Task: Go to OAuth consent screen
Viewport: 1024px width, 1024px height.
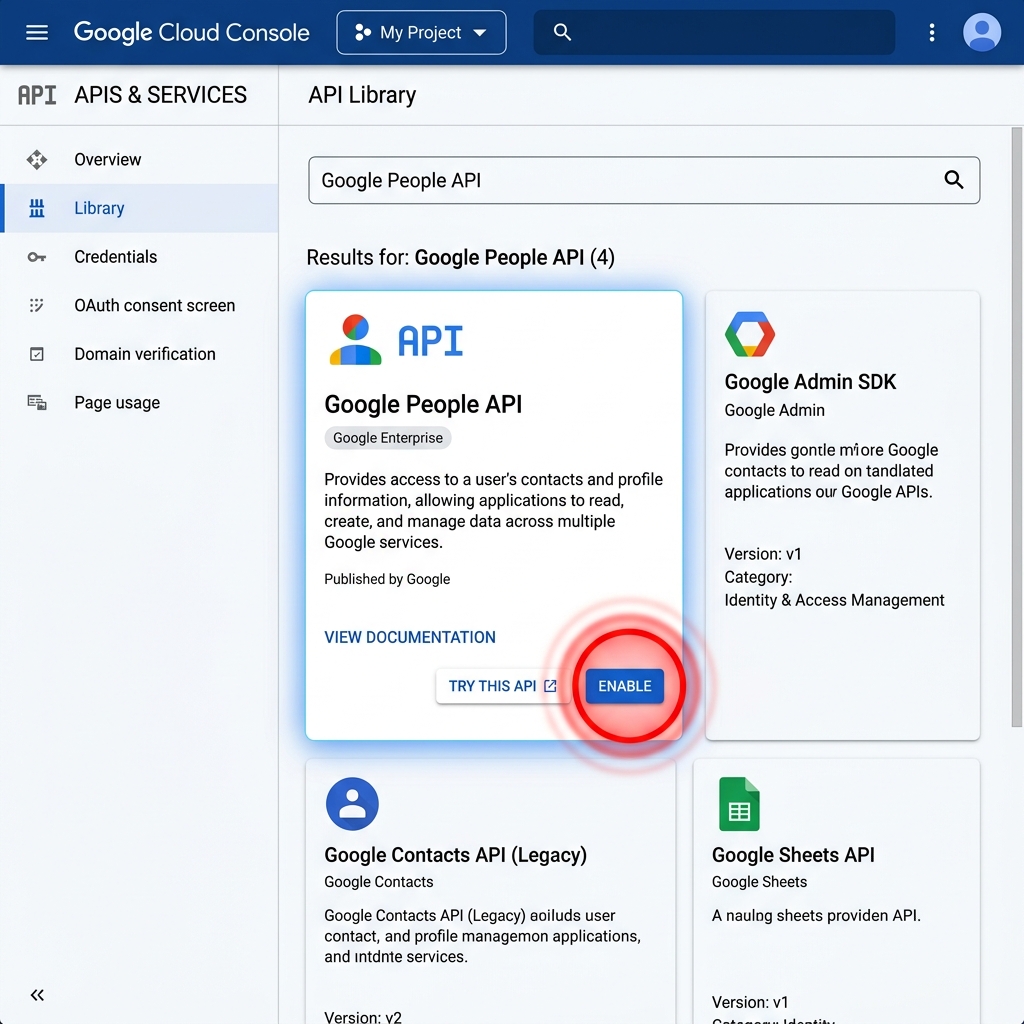Action: coord(154,306)
